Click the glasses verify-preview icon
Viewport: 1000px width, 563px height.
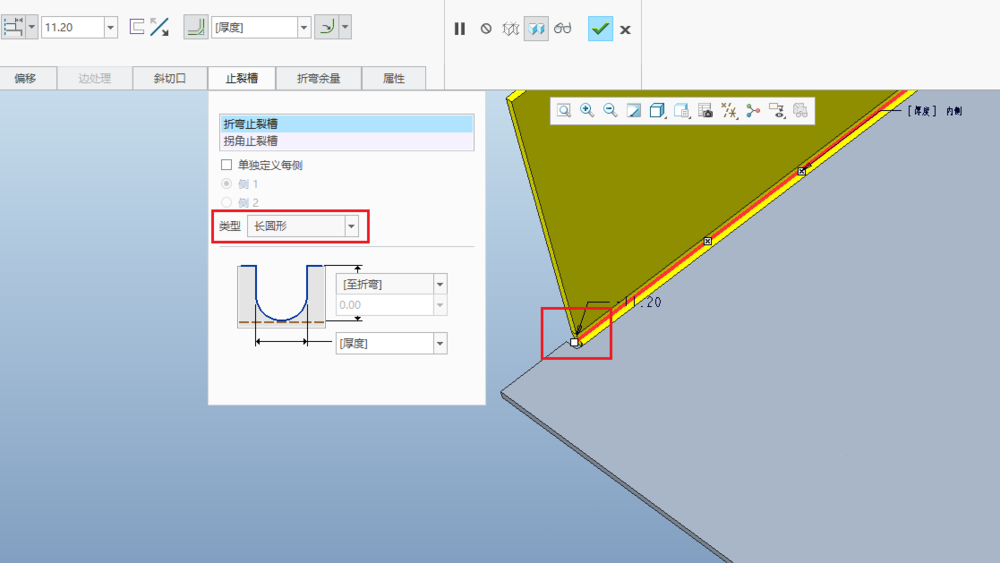(563, 29)
